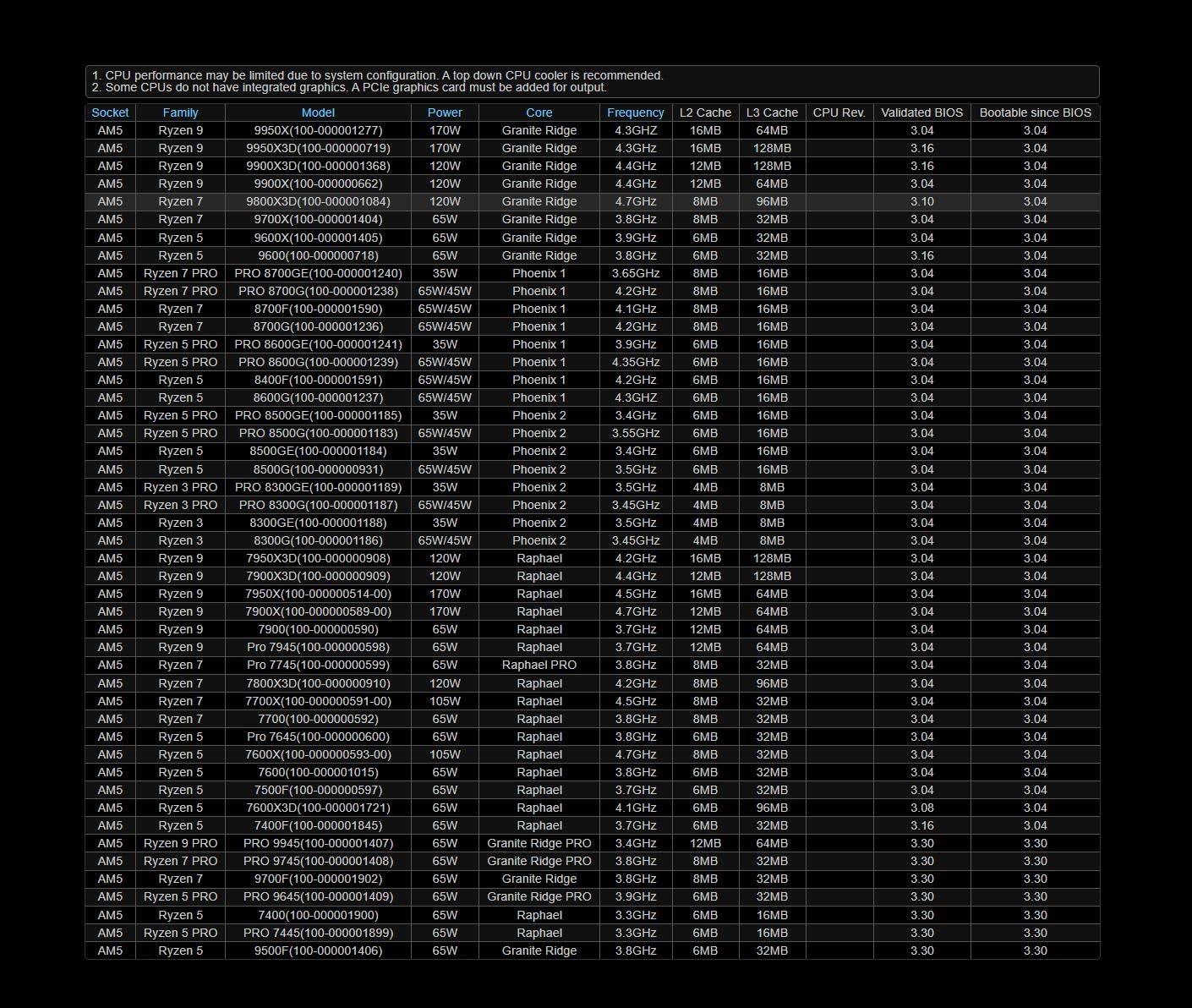Select the Raphael PRO core cell
Viewport: 1192px width, 1008px height.
coord(539,665)
